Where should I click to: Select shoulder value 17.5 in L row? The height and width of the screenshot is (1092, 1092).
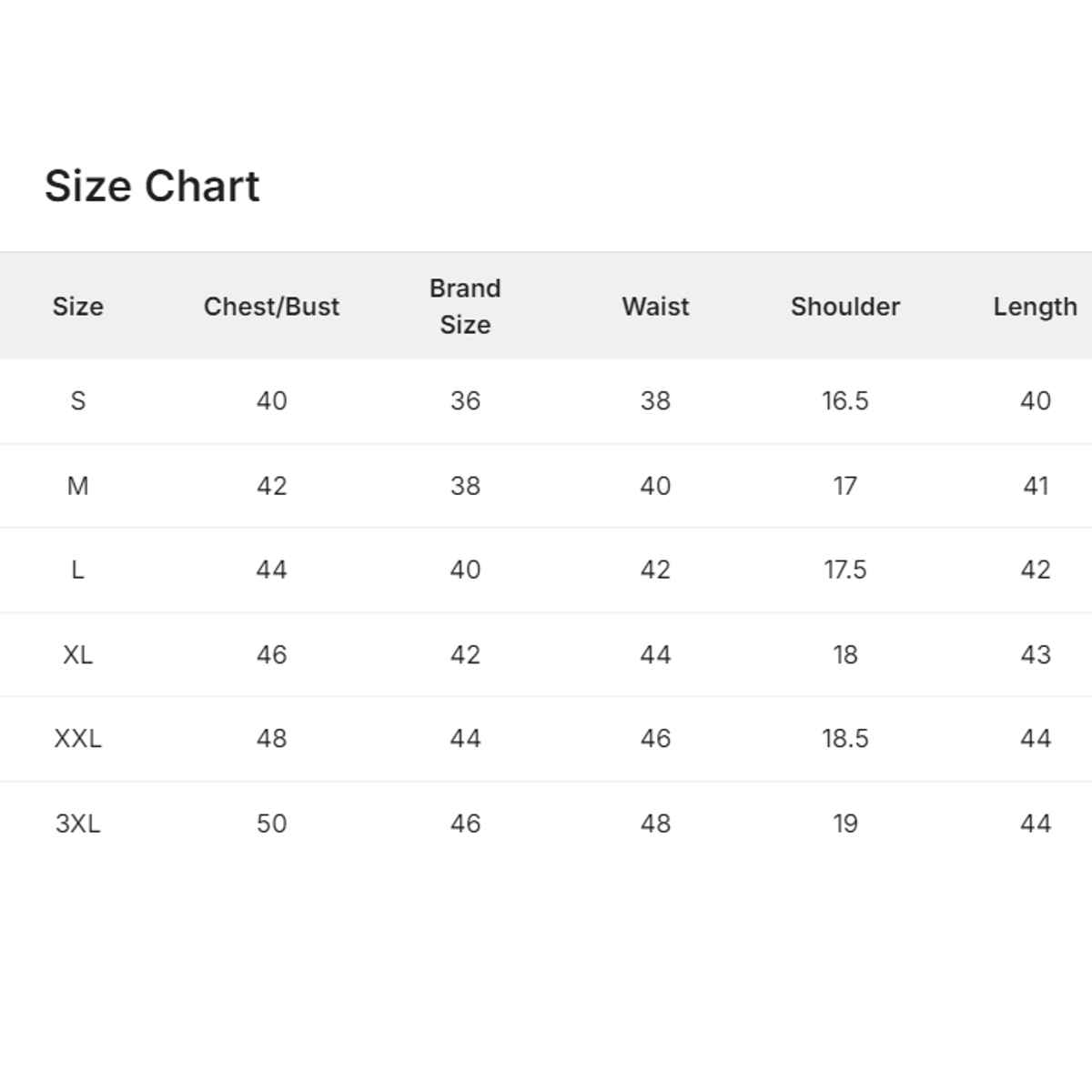[844, 570]
